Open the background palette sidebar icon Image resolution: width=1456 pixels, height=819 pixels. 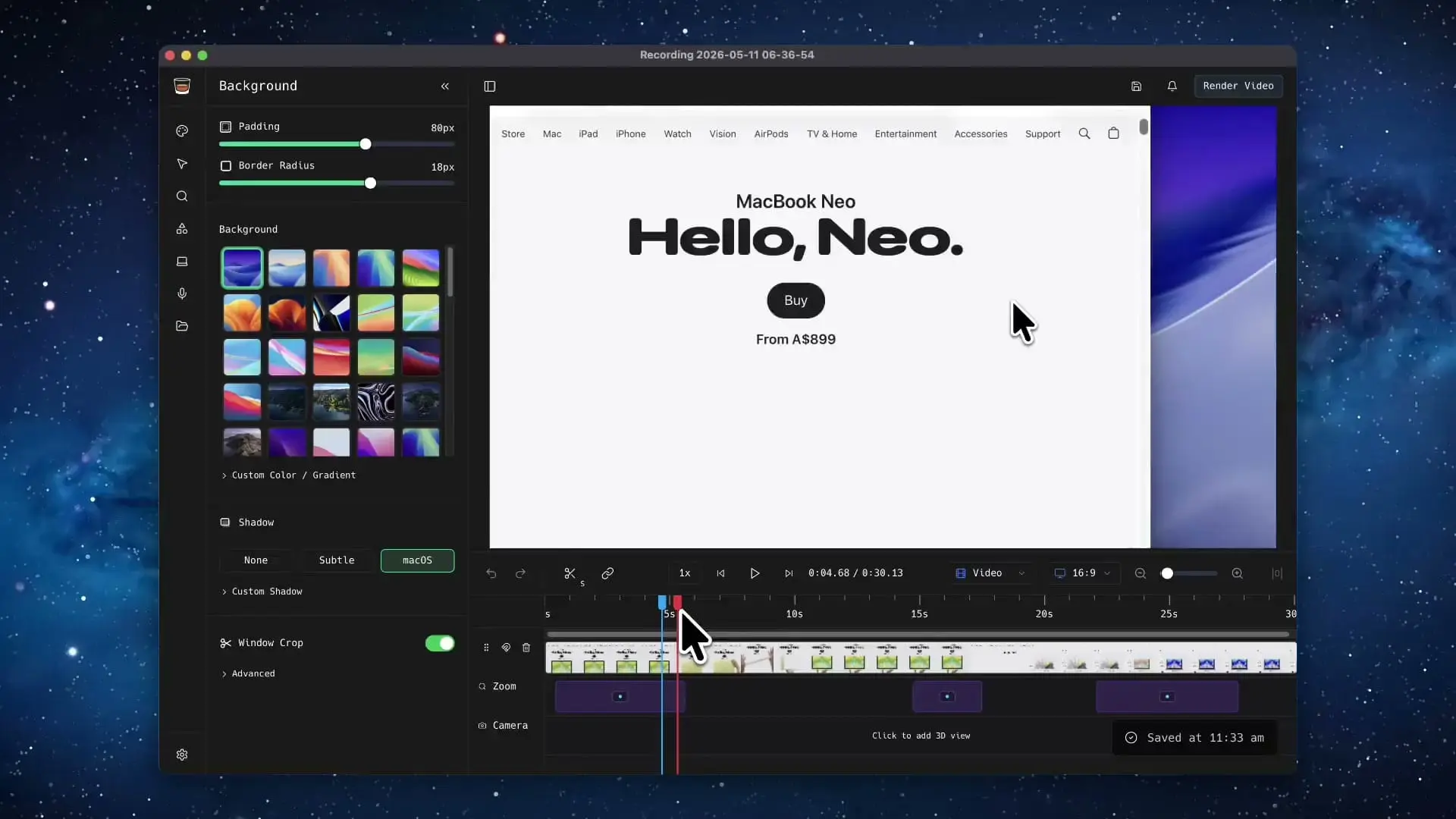coord(182,131)
